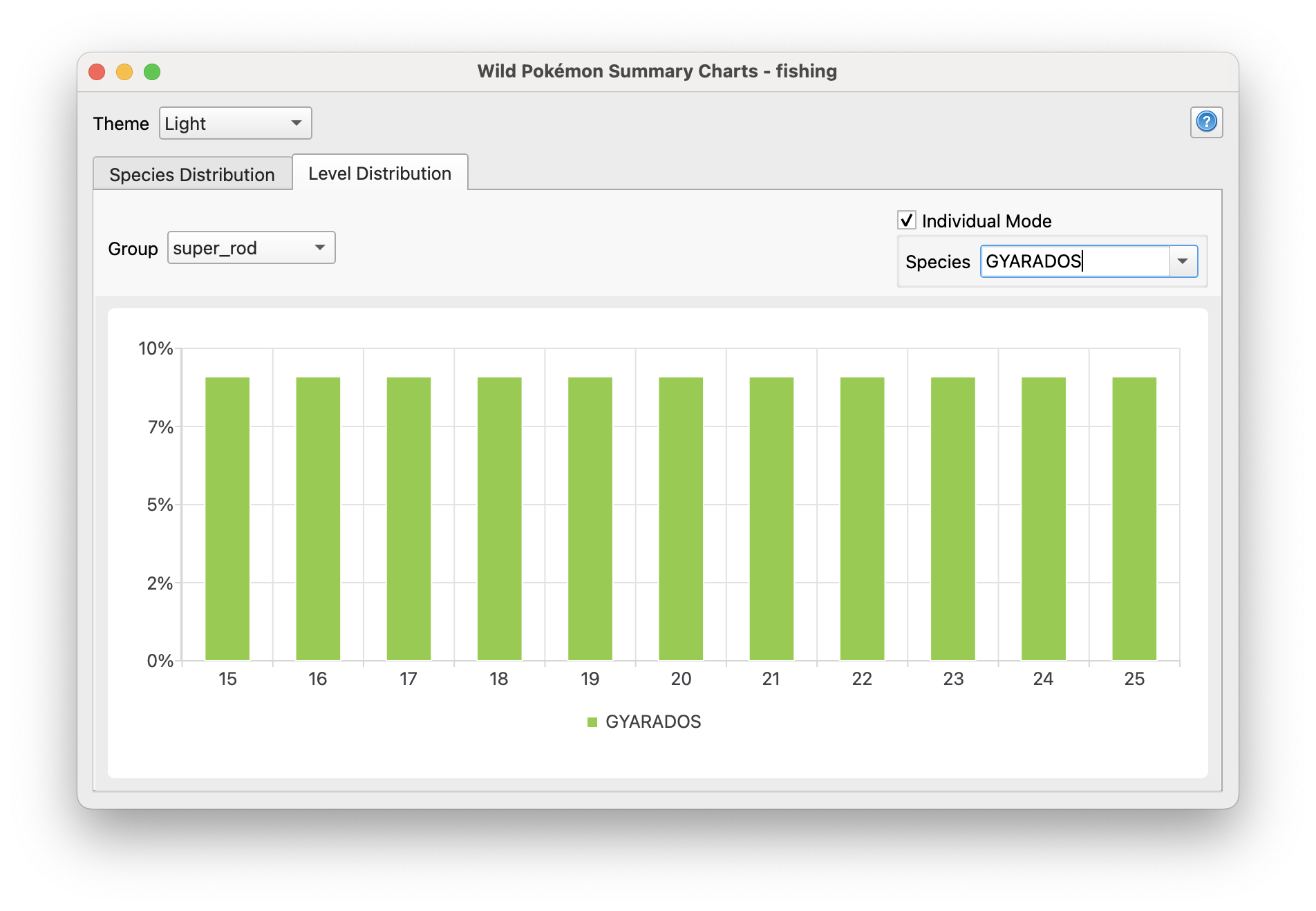The width and height of the screenshot is (1316, 911).
Task: Click the level 21 bar in chart
Action: (771, 518)
